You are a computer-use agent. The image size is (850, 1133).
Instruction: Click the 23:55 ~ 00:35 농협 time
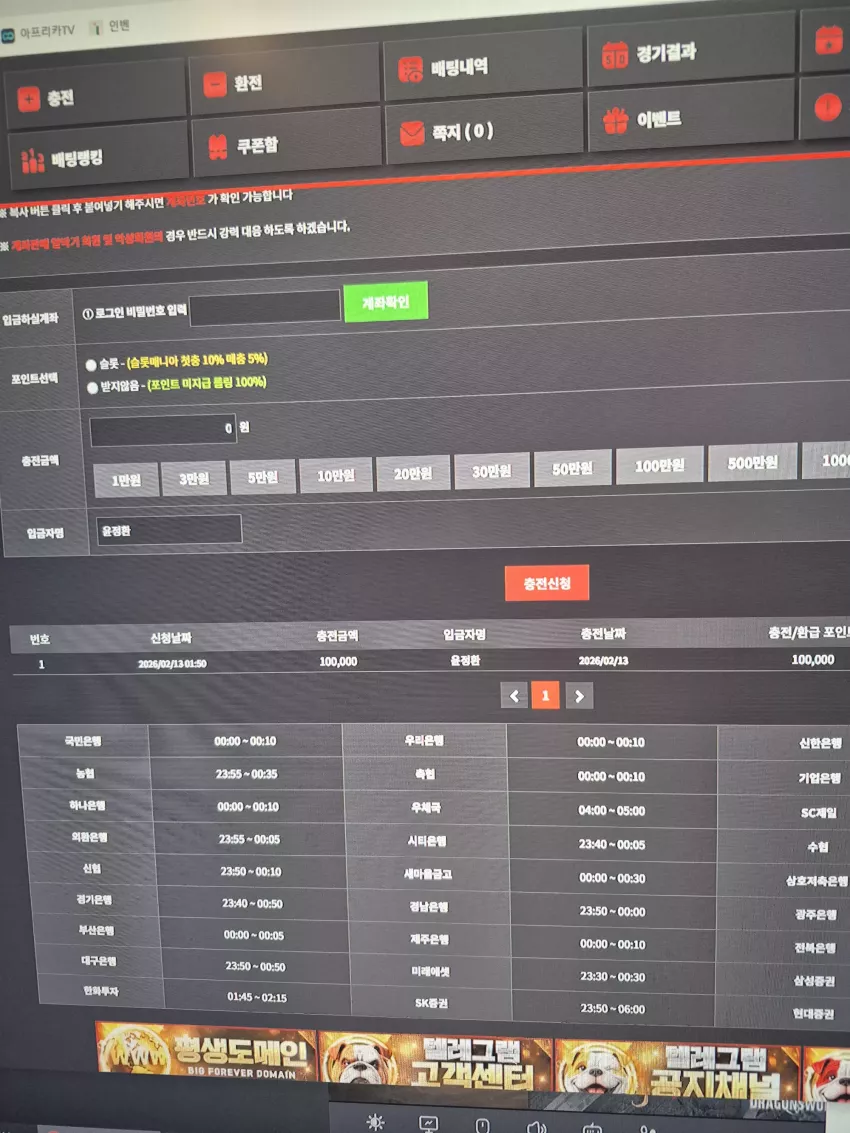[x=246, y=774]
